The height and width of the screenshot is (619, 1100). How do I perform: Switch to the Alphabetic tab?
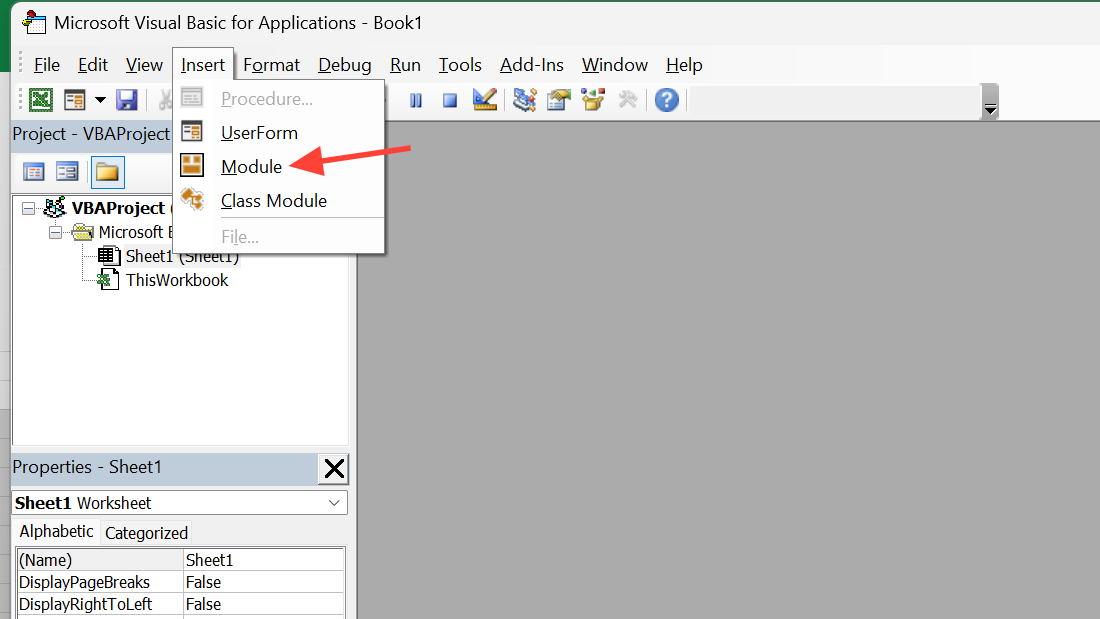coord(56,531)
